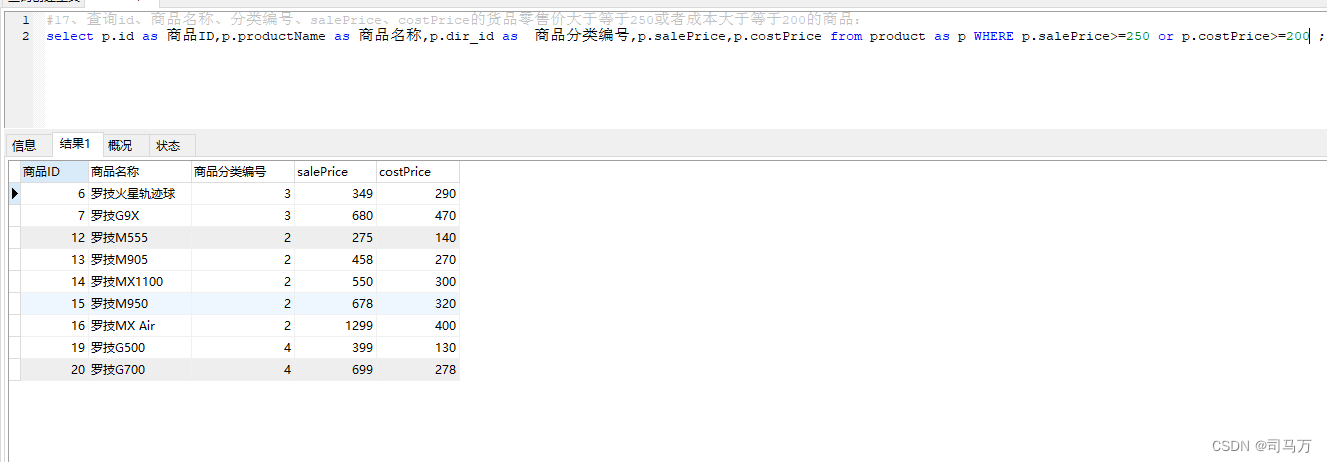Click costPrice value 290
This screenshot has width=1327, height=462.
coord(418,194)
